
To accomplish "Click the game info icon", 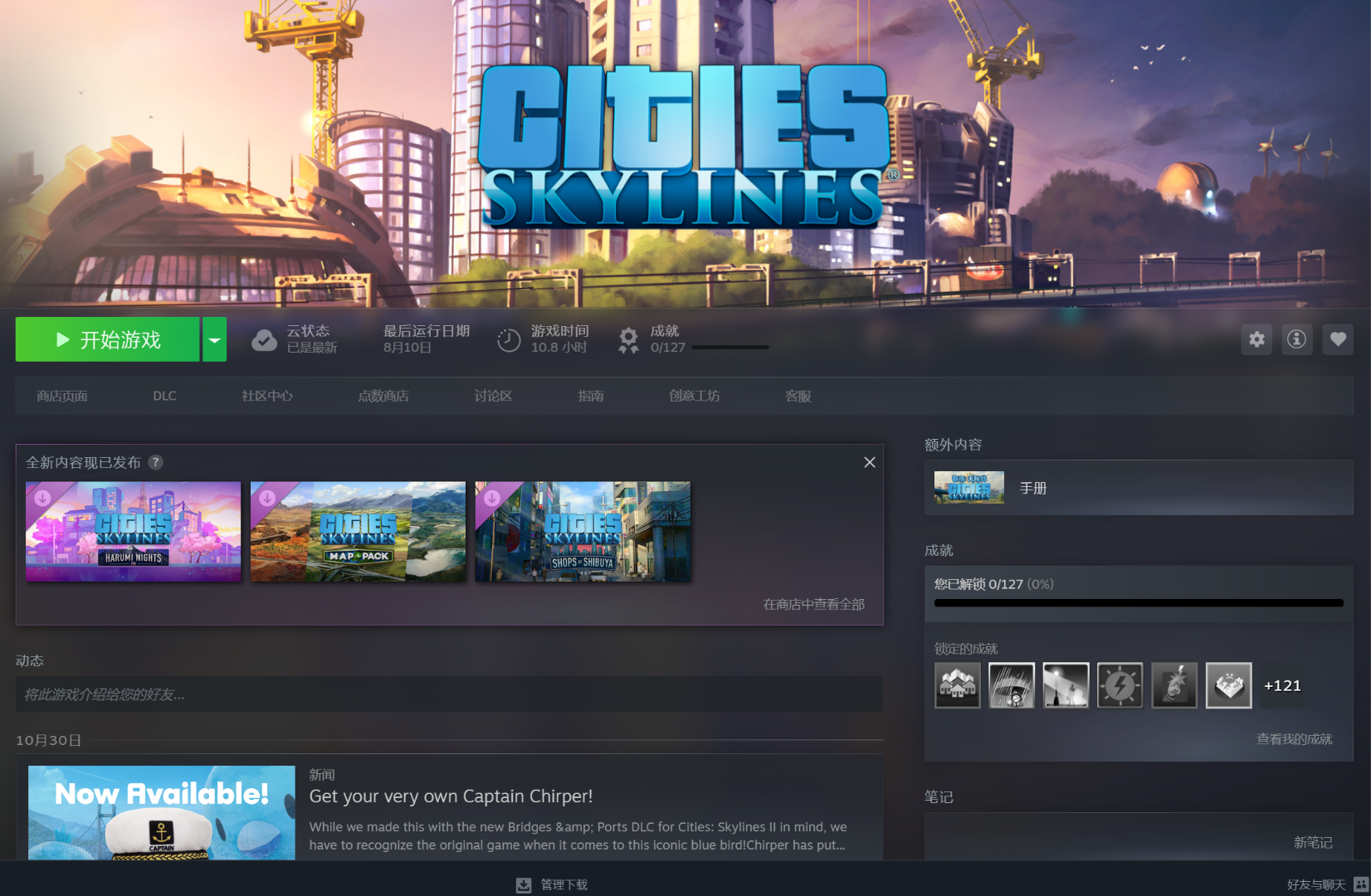I will point(1296,339).
